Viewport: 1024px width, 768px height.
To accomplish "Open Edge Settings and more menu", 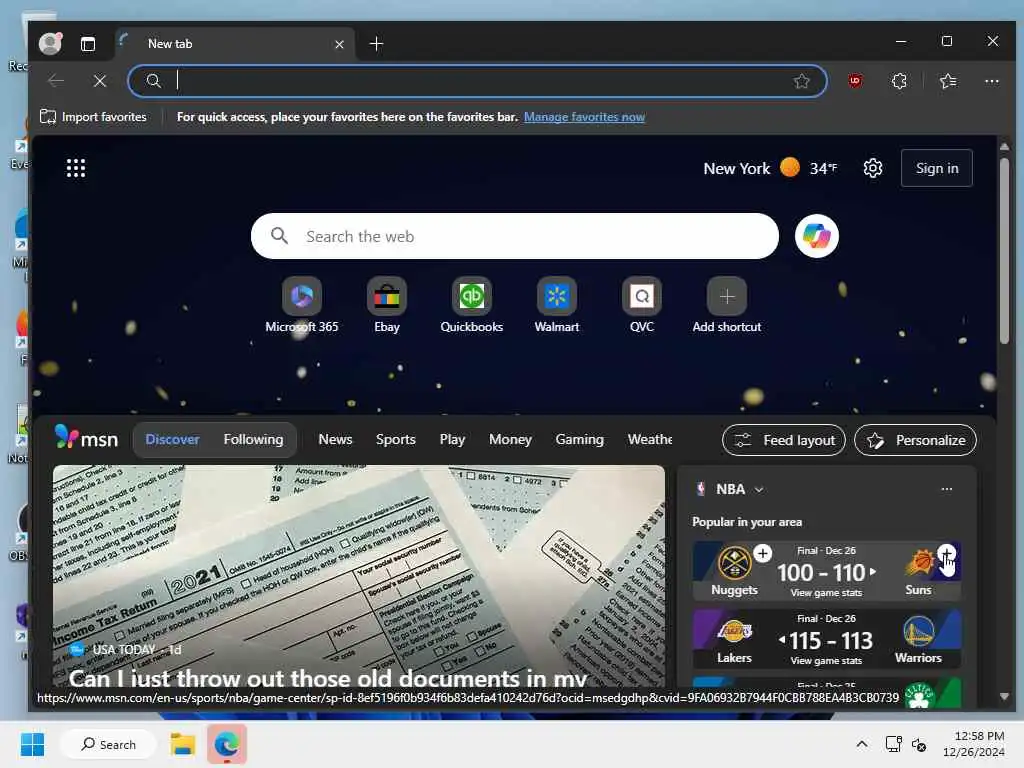I will [x=991, y=81].
